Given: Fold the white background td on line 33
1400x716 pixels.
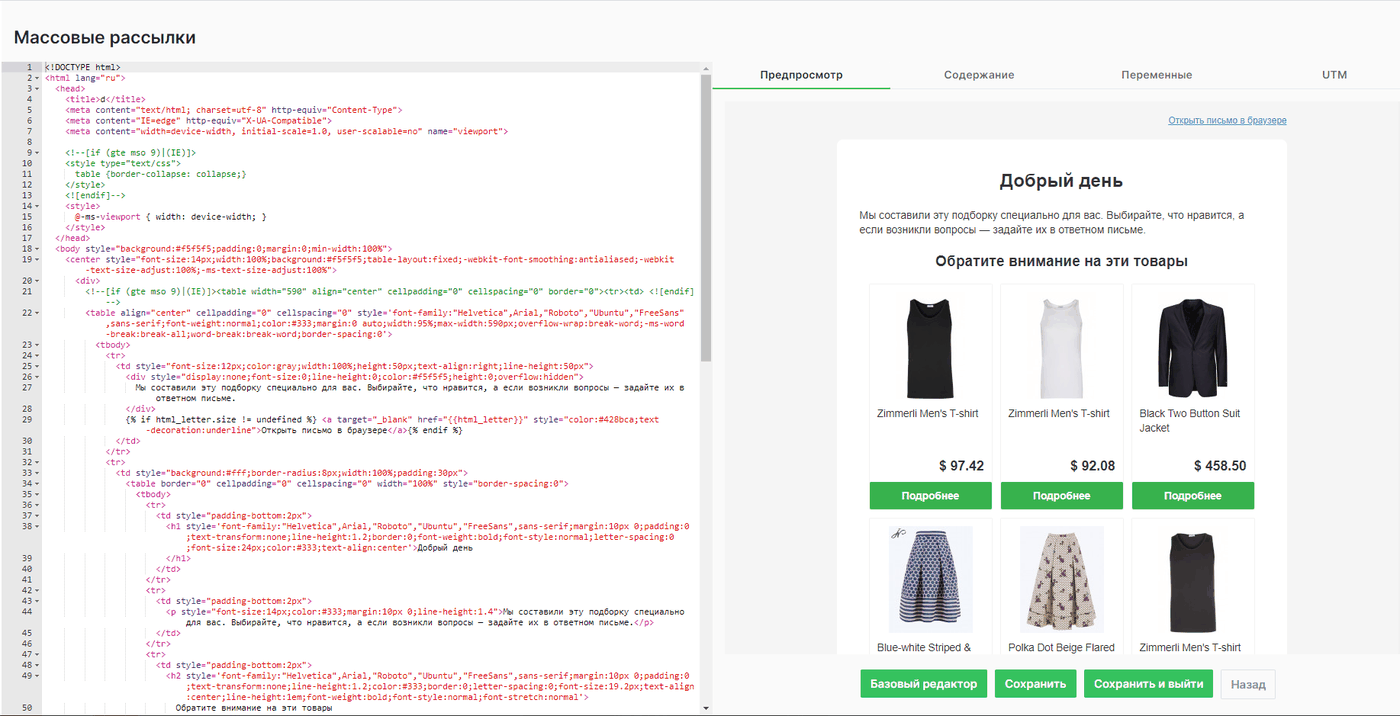Looking at the screenshot, I should click(37, 473).
